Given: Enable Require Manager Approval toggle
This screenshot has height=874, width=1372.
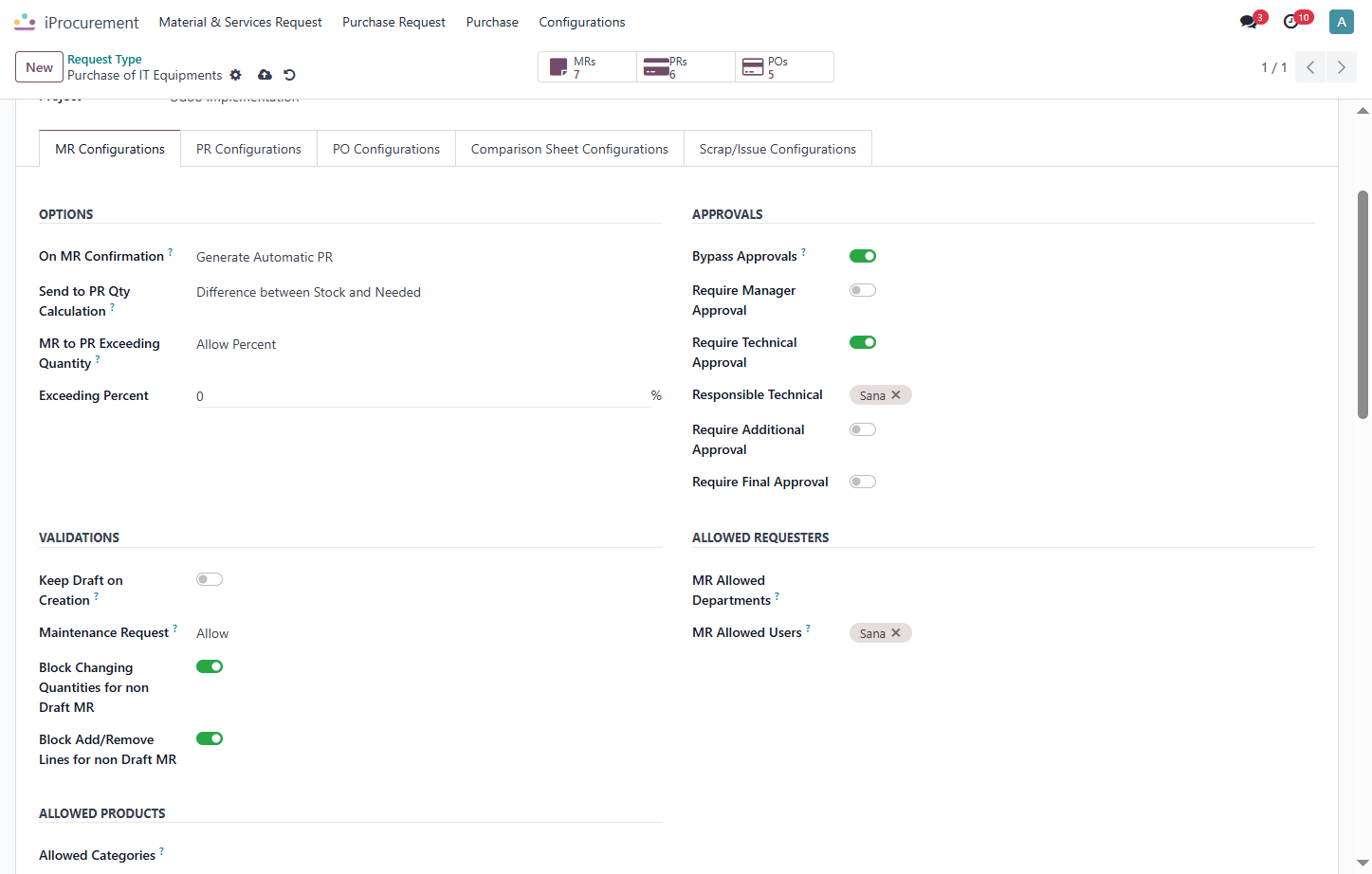Looking at the screenshot, I should point(863,290).
